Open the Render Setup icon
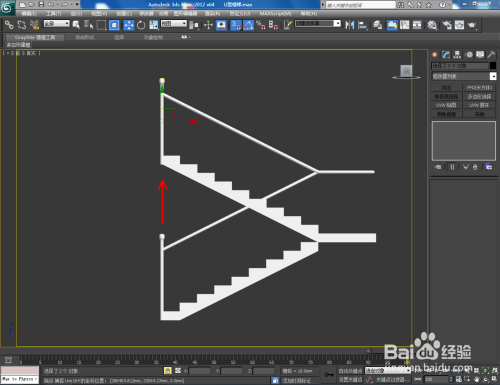Image resolution: width=500 pixels, height=385 pixels. (x=447, y=25)
